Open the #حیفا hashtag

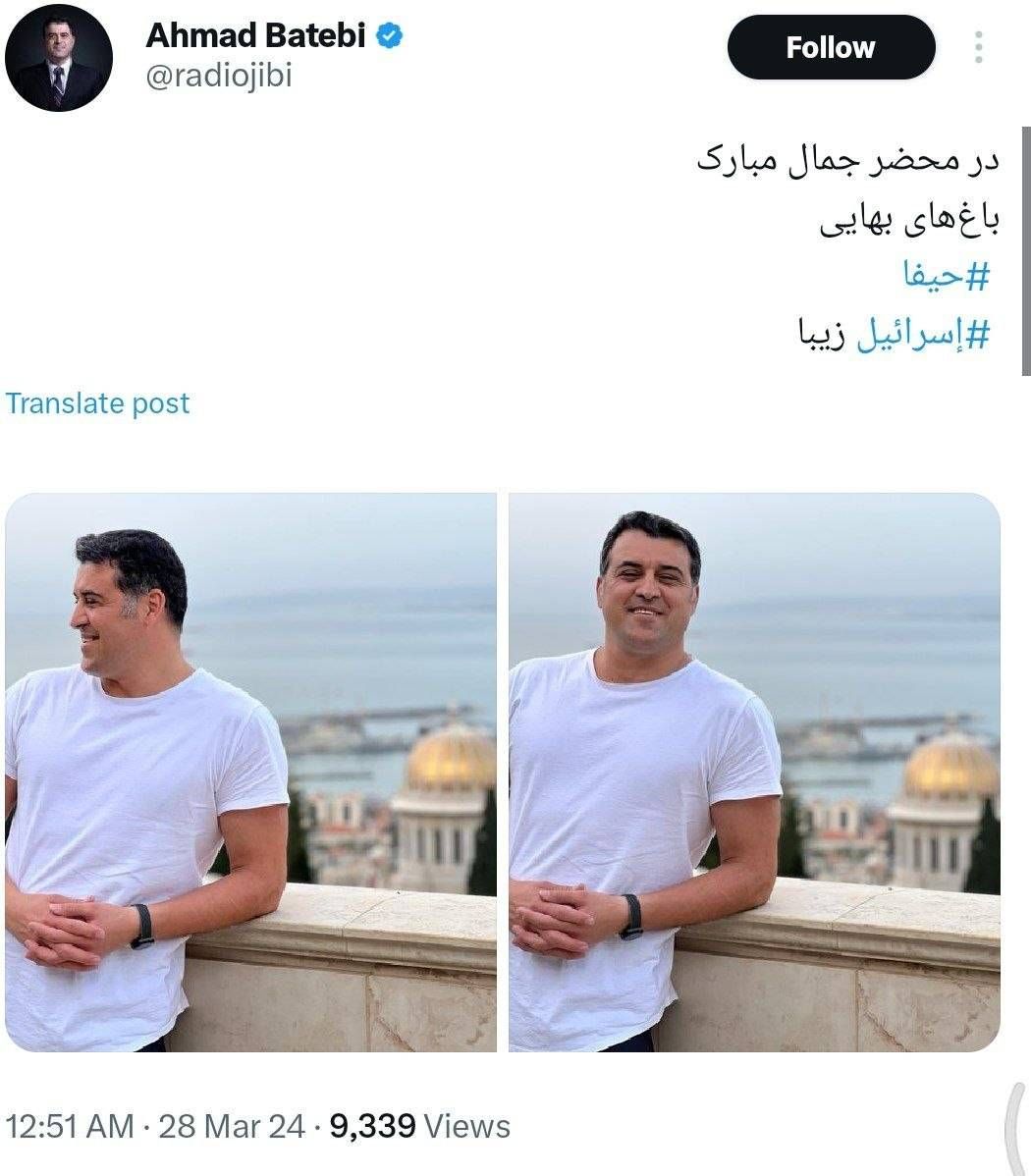pyautogui.click(x=947, y=275)
